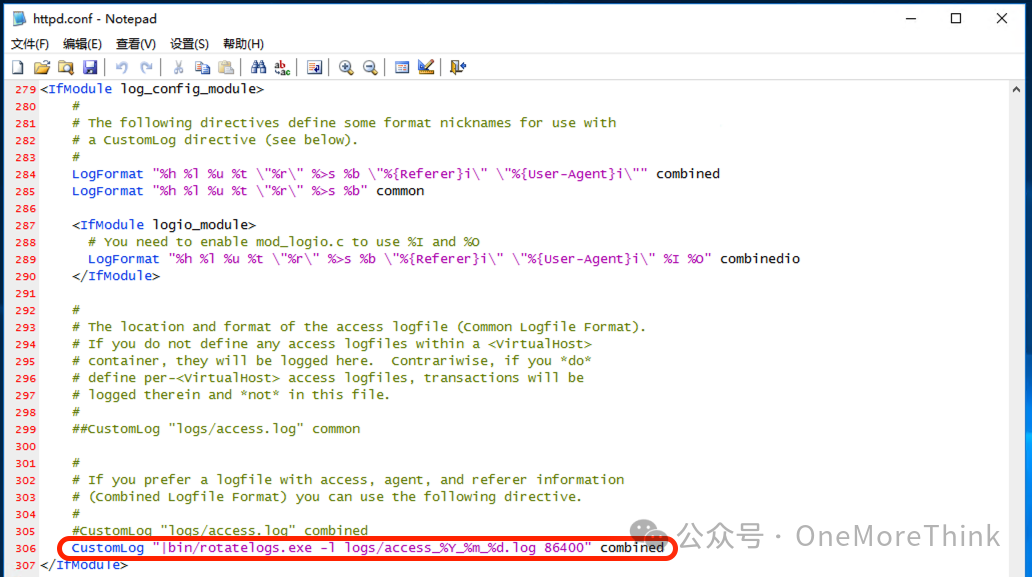Zoom in with magnifier plus icon
This screenshot has height=577, width=1032.
(x=346, y=67)
